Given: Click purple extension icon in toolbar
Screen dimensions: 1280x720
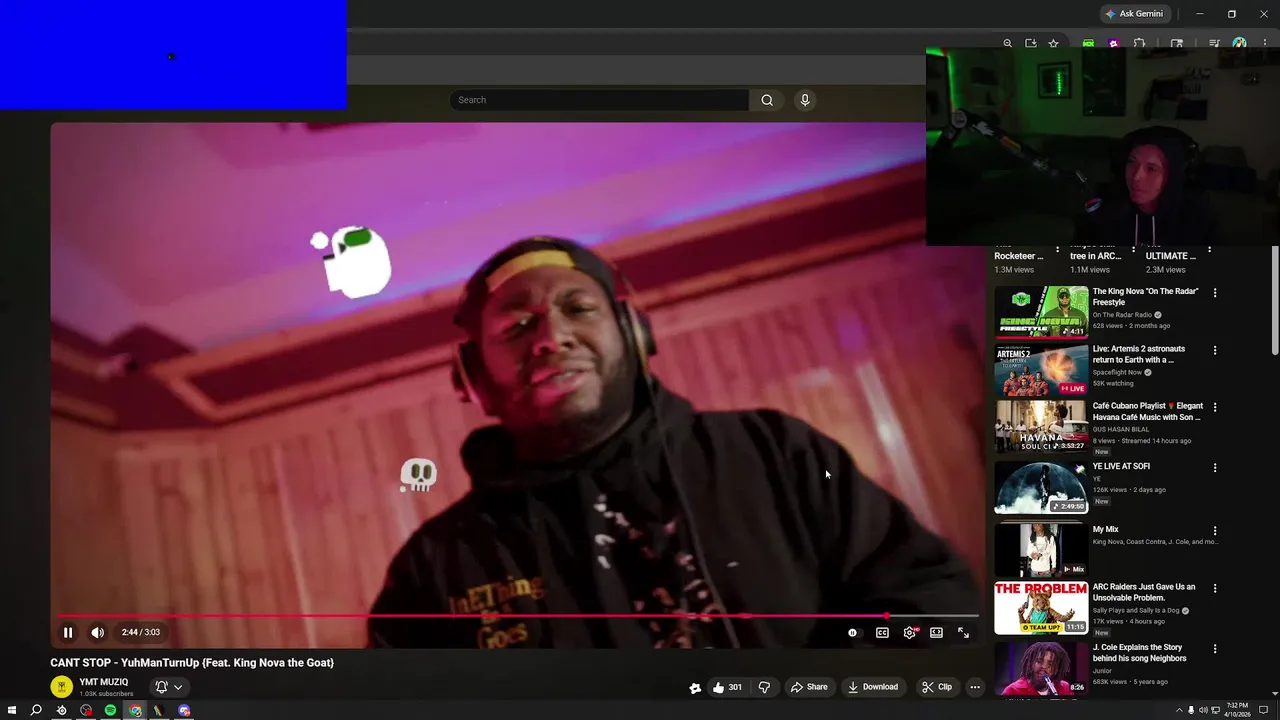Looking at the screenshot, I should pos(1113,43).
